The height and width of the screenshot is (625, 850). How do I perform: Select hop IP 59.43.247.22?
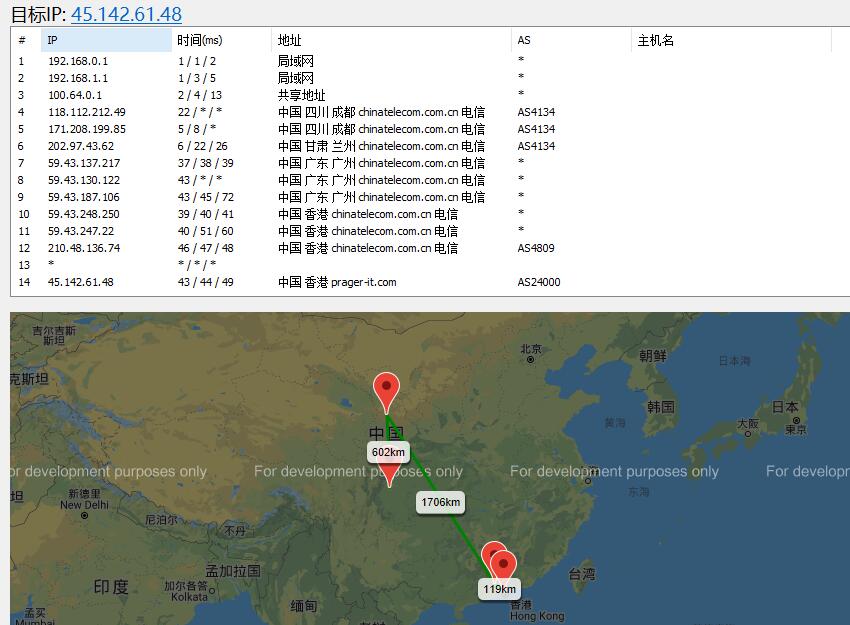(81, 231)
